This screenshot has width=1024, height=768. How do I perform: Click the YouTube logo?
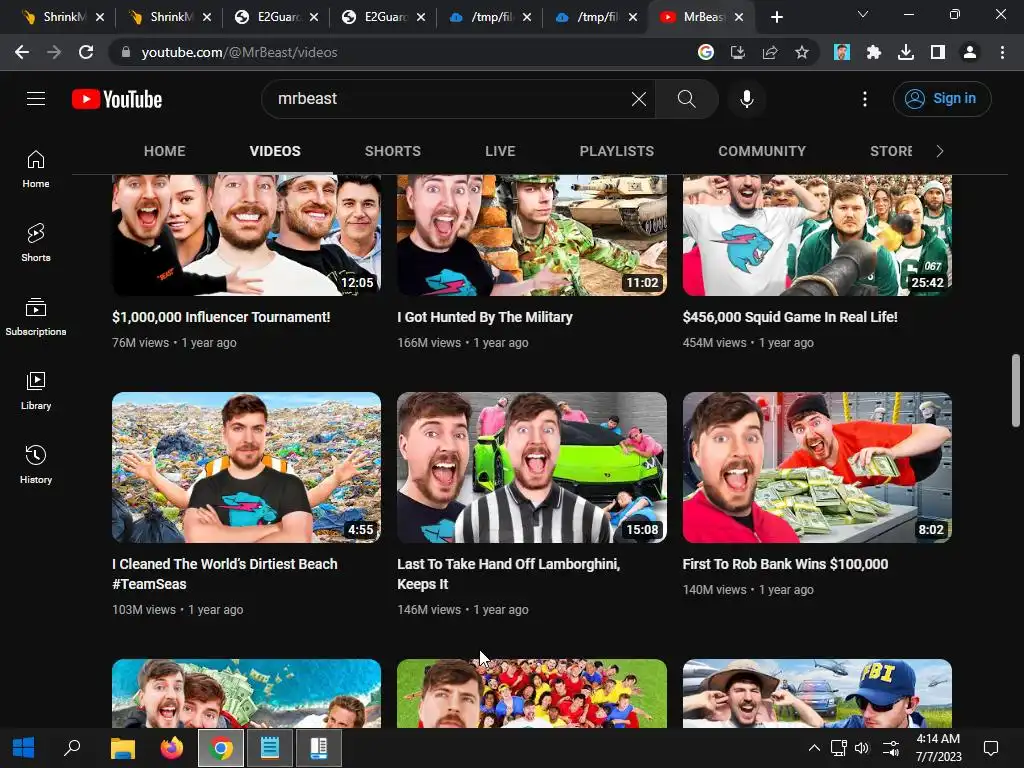(117, 99)
